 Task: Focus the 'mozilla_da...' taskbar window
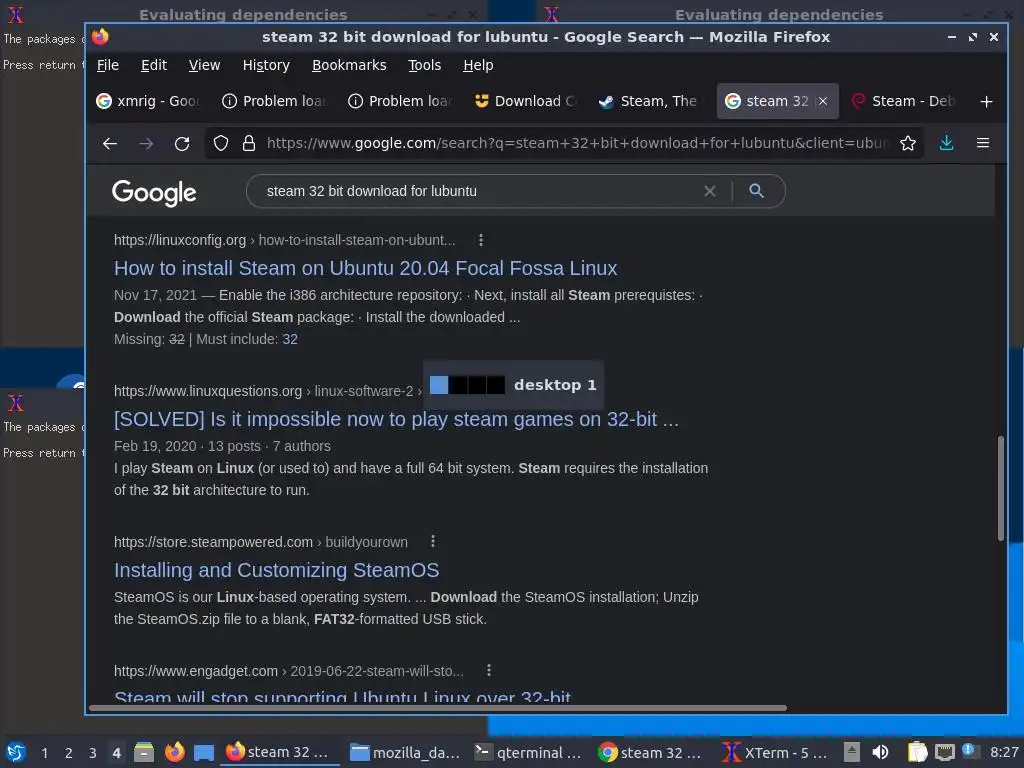[406, 752]
